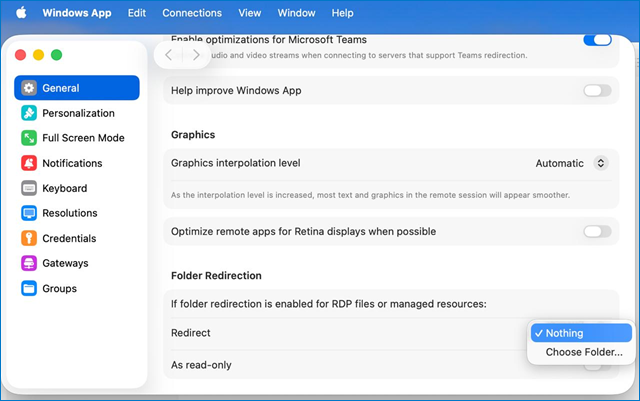Image resolution: width=640 pixels, height=401 pixels.
Task: Click the Graphics interpolation level label
Action: tap(236, 163)
